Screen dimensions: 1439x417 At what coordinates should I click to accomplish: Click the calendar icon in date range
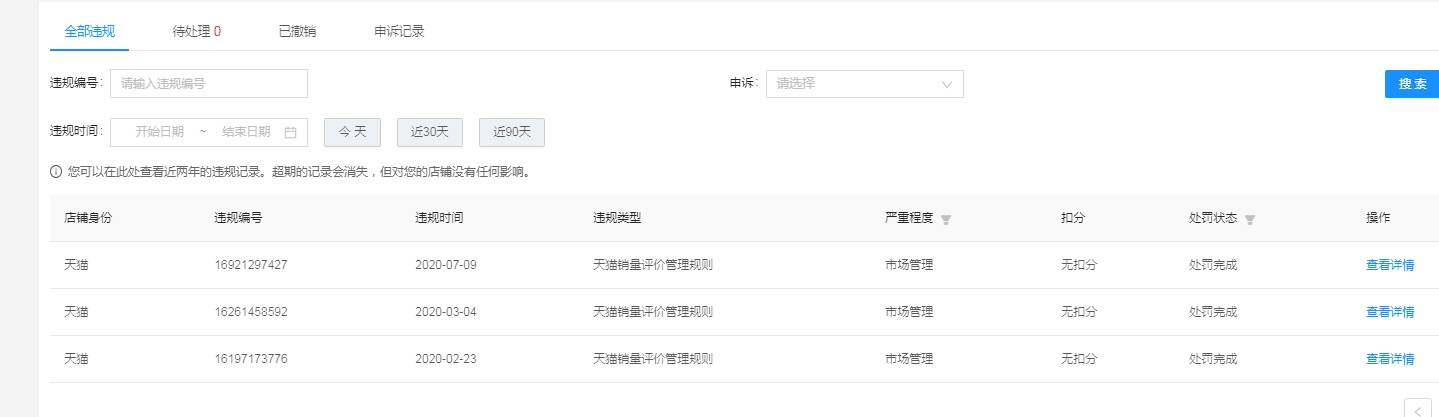point(290,132)
